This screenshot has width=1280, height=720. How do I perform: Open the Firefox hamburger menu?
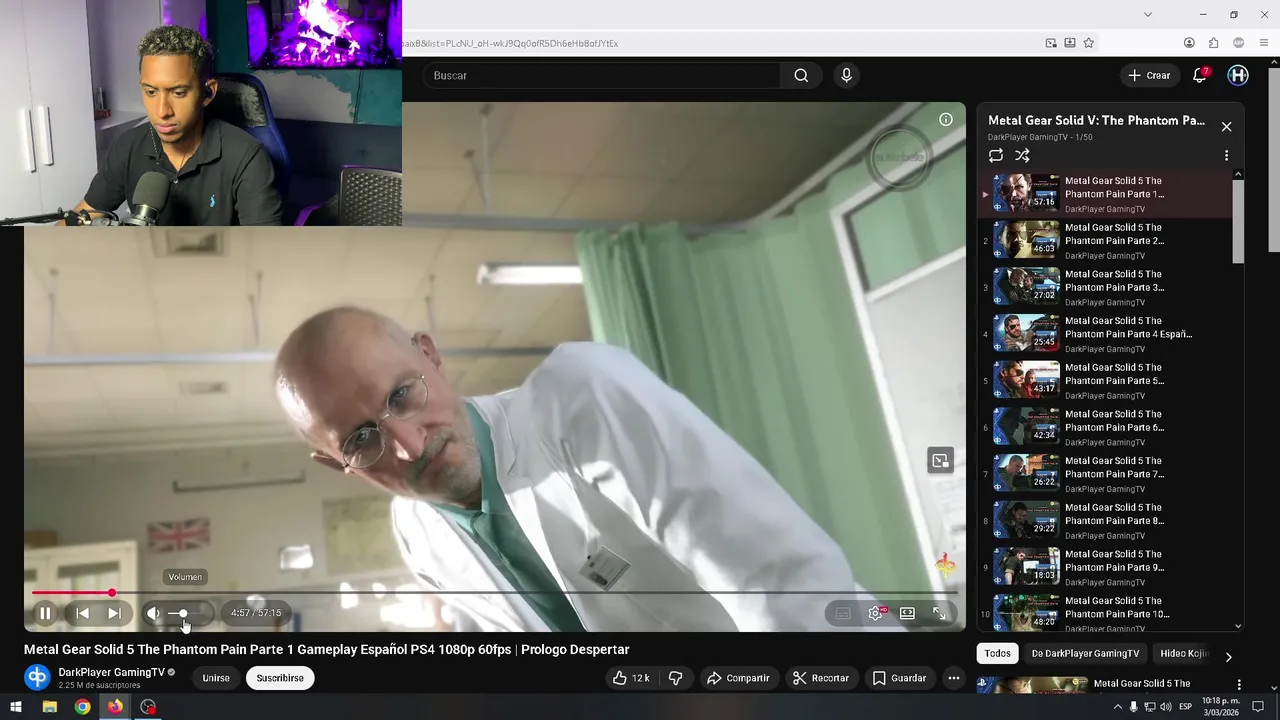[x=1265, y=43]
